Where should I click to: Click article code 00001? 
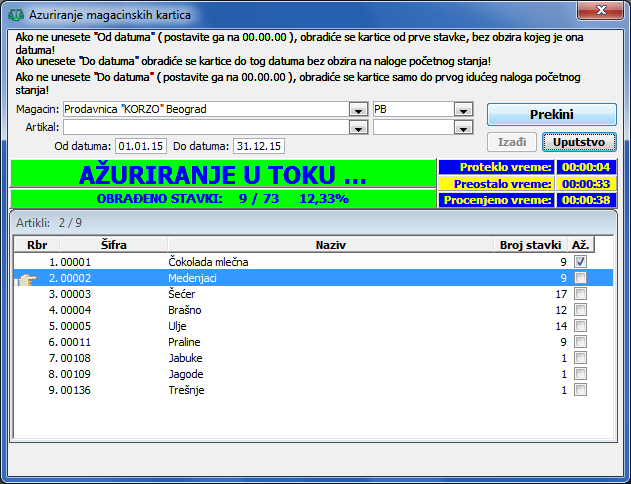(76, 262)
